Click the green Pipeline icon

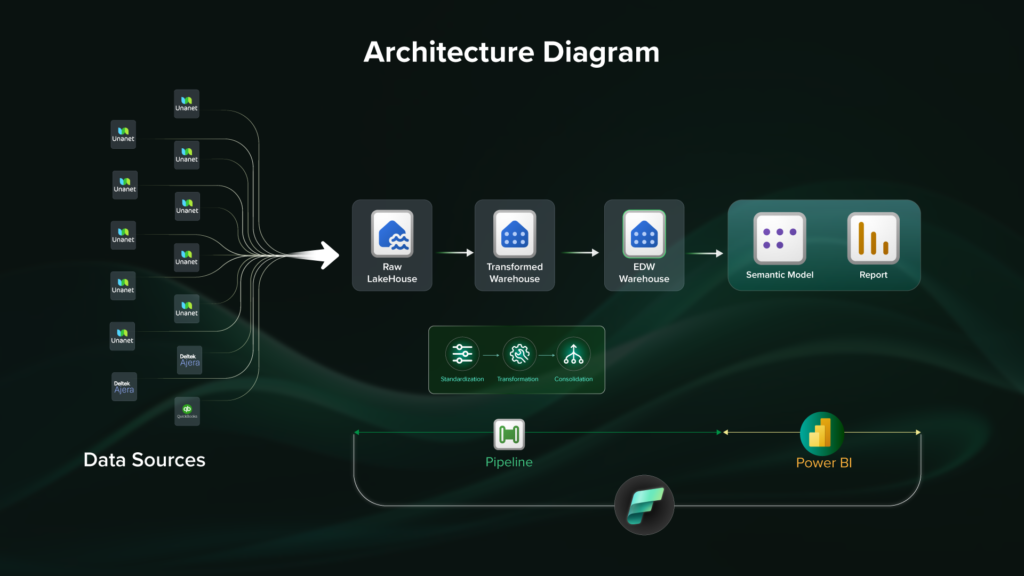pyautogui.click(x=509, y=434)
